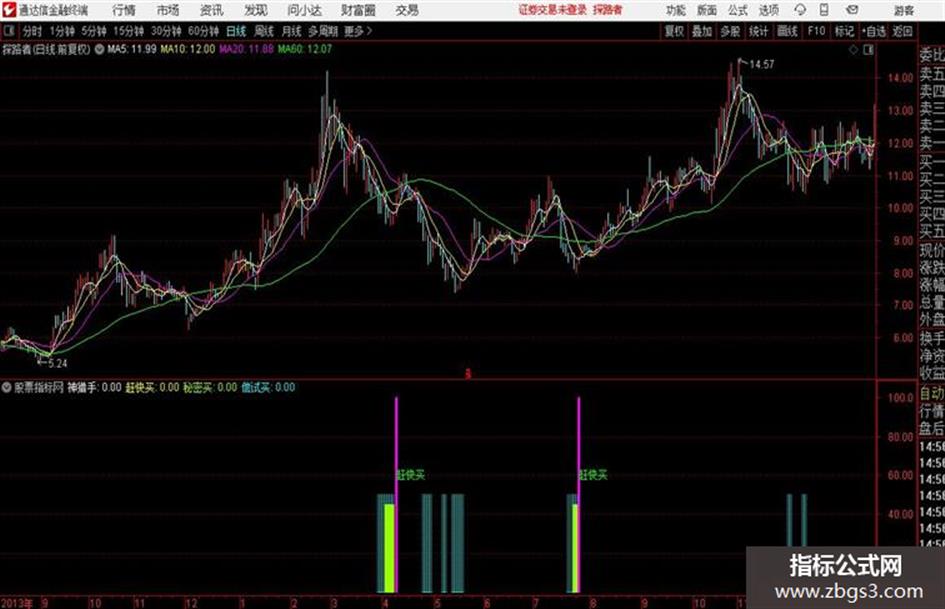
Task: Select the 周线 weekly period tab
Action: pos(264,31)
